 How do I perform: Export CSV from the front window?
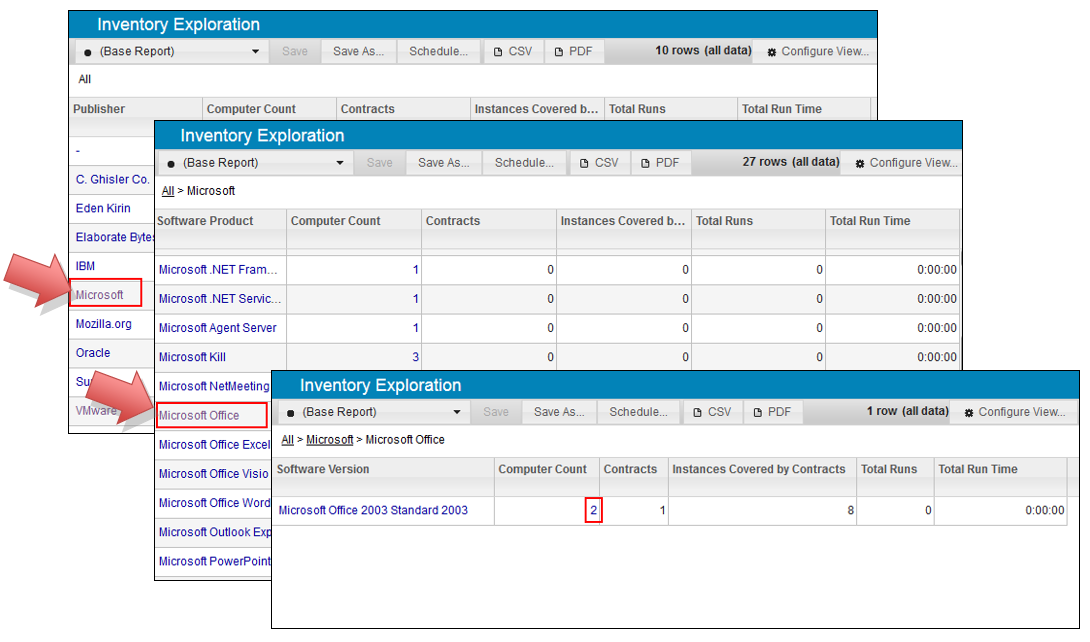pos(713,412)
